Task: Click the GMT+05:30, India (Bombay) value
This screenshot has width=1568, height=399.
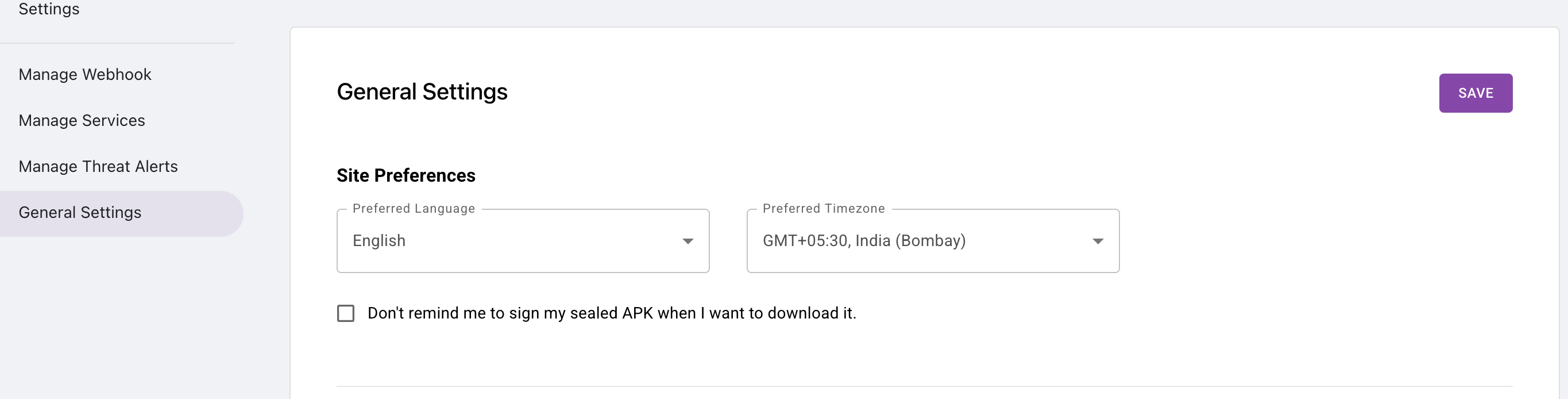Action: [x=864, y=241]
